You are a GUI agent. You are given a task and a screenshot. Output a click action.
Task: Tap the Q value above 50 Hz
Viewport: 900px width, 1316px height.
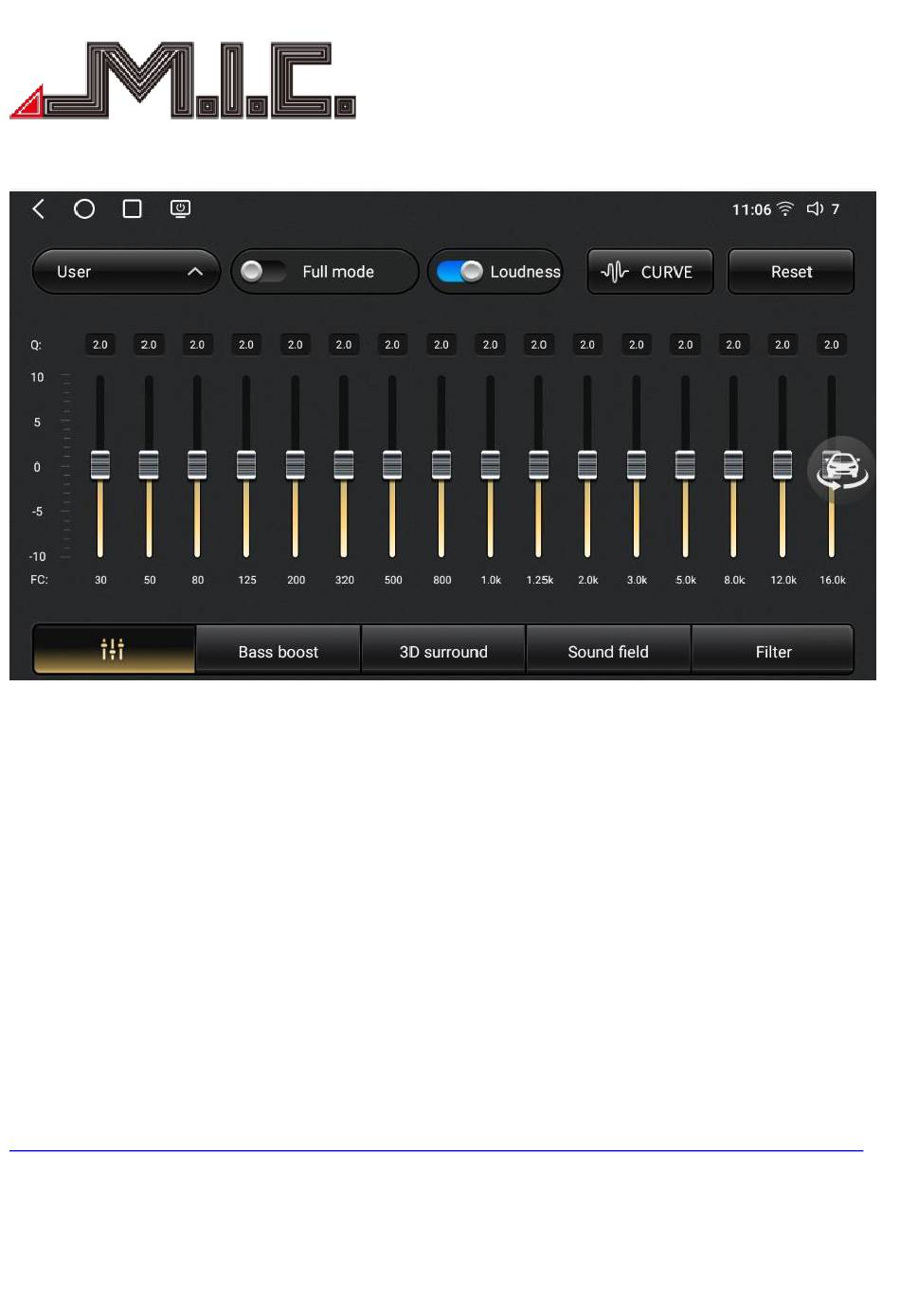149,345
